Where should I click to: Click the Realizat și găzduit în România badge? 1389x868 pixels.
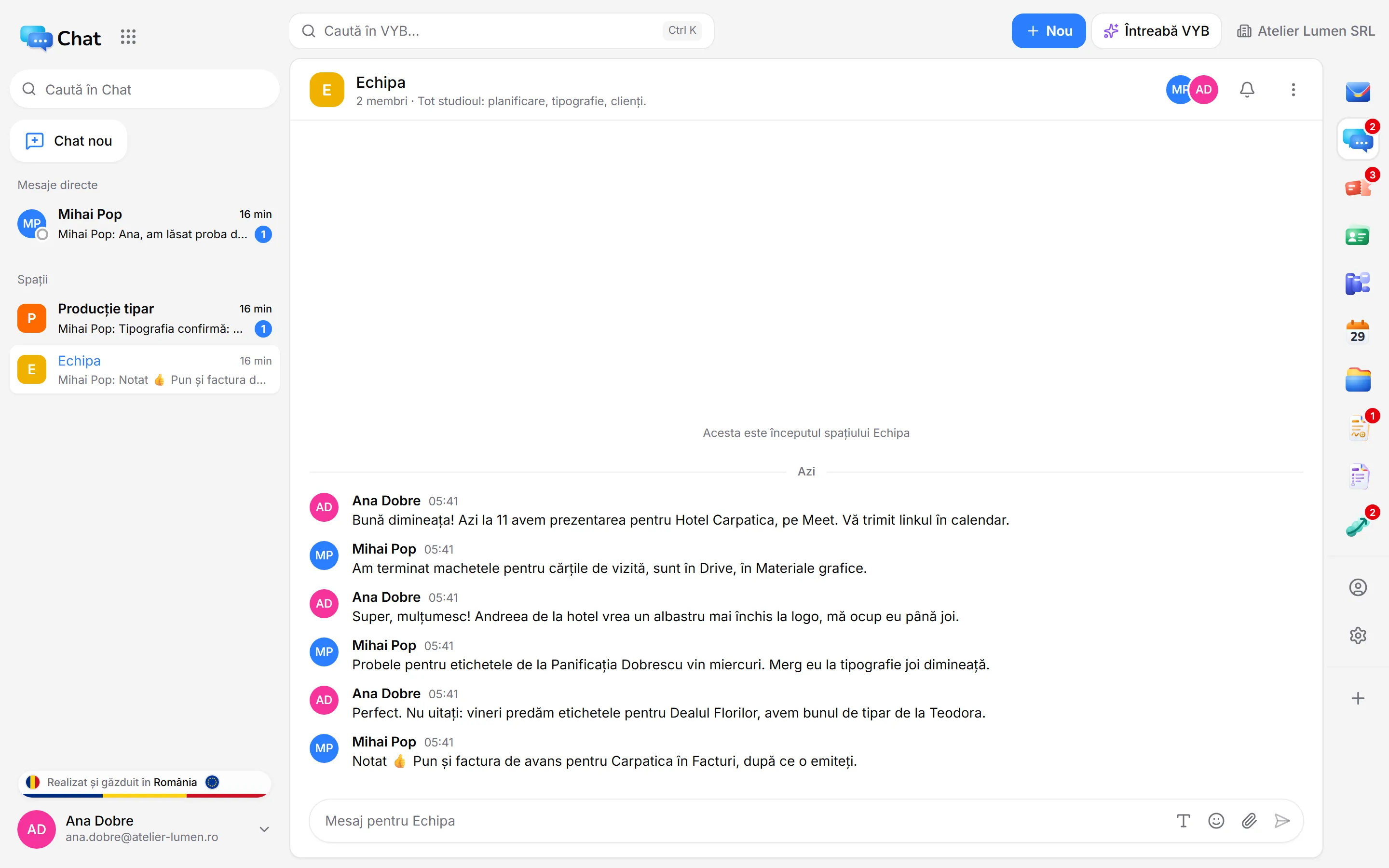[x=145, y=783]
